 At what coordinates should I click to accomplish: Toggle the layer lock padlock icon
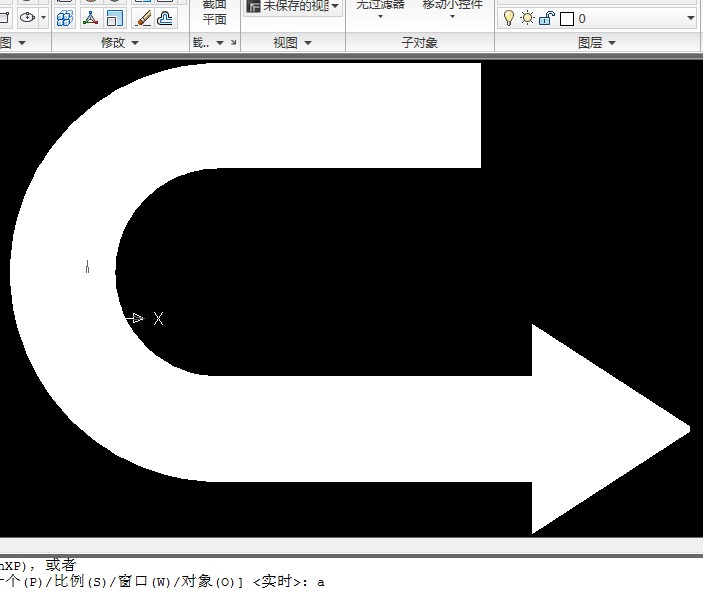547,18
